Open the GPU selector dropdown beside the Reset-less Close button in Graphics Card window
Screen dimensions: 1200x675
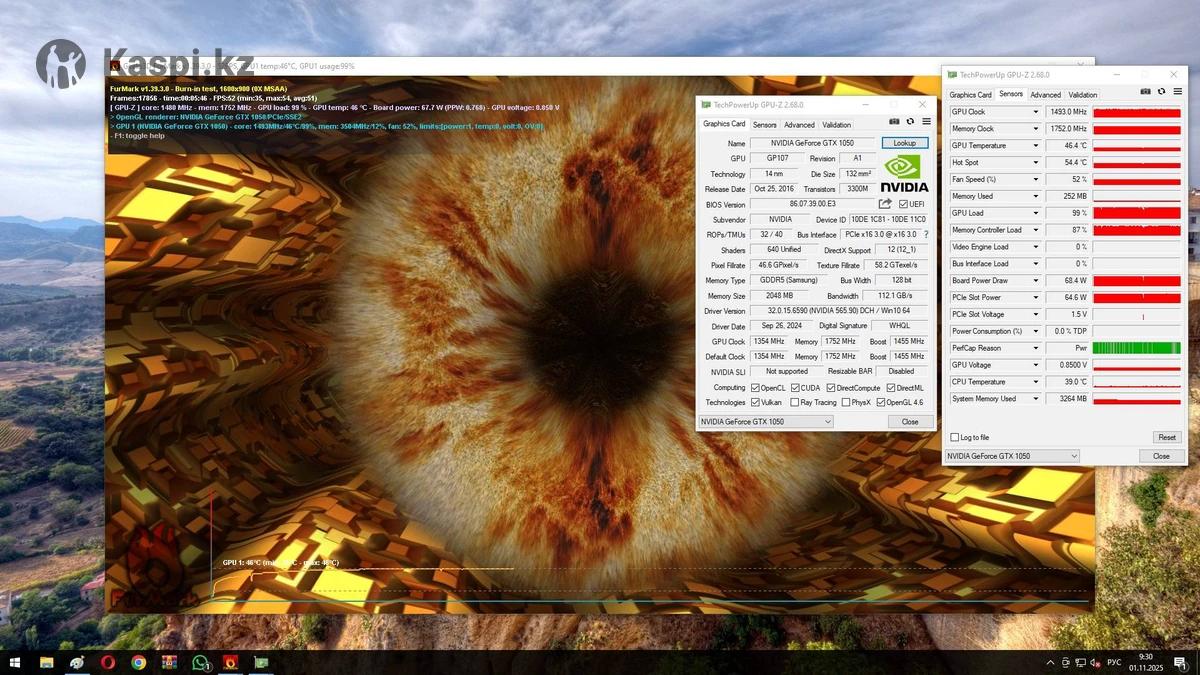pyautogui.click(x=765, y=422)
